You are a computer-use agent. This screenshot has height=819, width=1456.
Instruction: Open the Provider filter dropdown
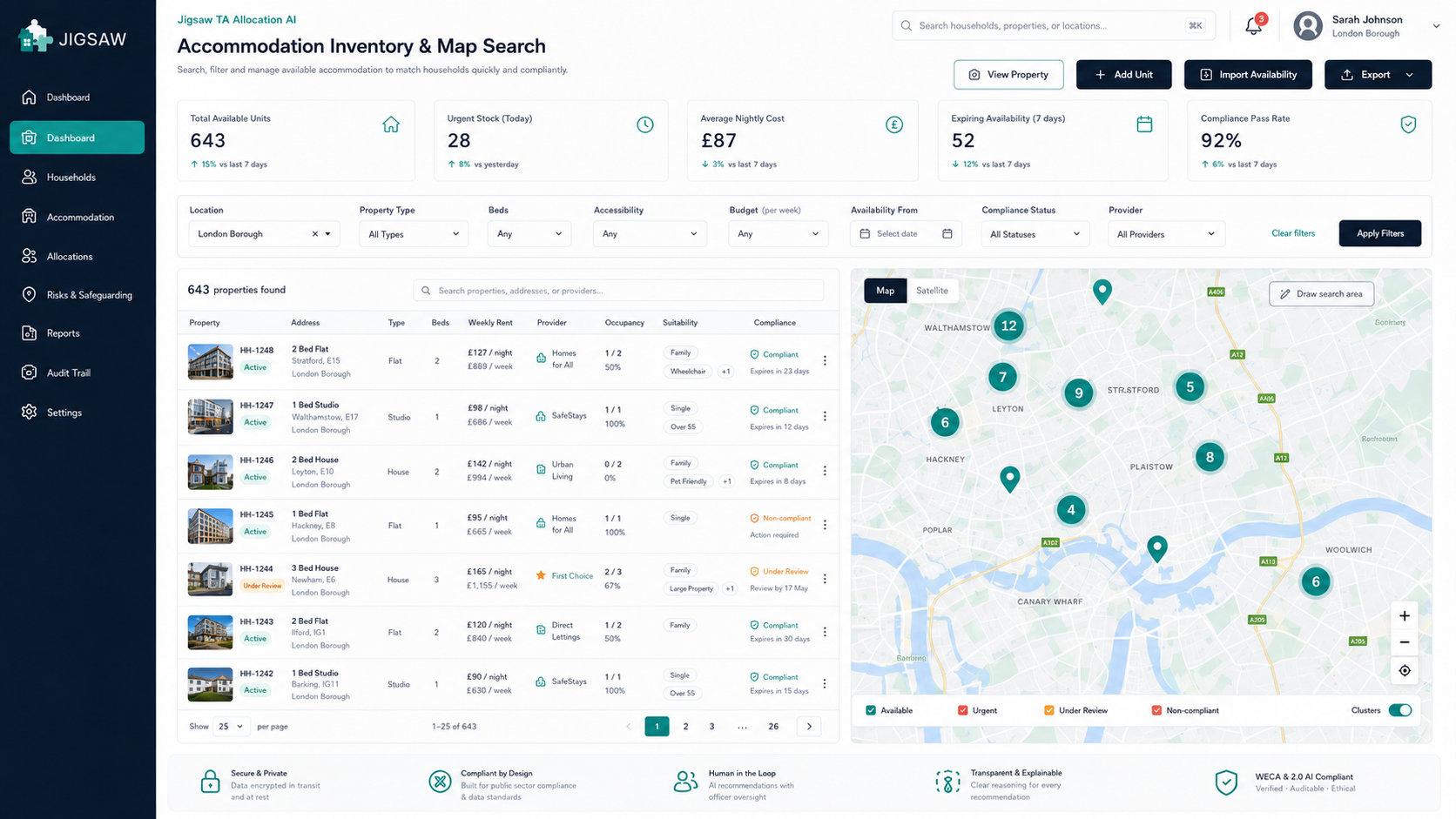[1166, 234]
